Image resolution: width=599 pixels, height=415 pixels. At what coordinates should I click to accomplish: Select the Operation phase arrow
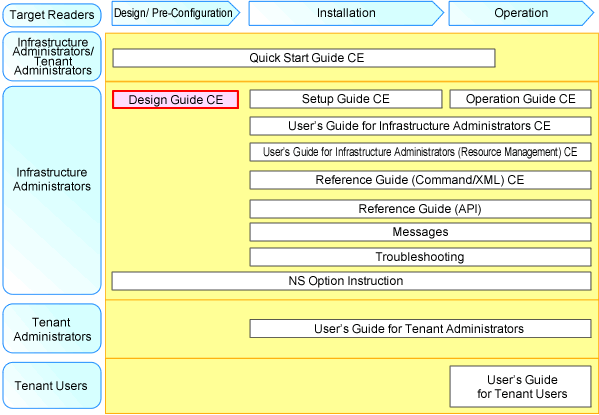[x=521, y=13]
